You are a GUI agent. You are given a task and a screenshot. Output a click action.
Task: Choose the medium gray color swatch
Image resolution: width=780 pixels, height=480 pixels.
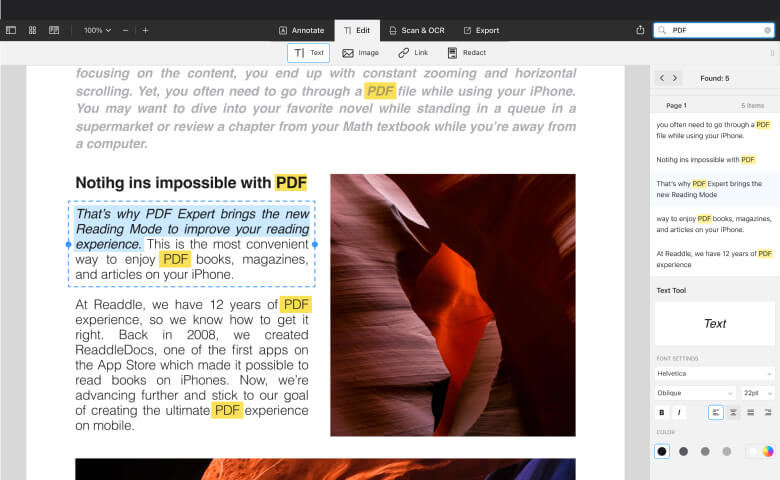point(705,451)
